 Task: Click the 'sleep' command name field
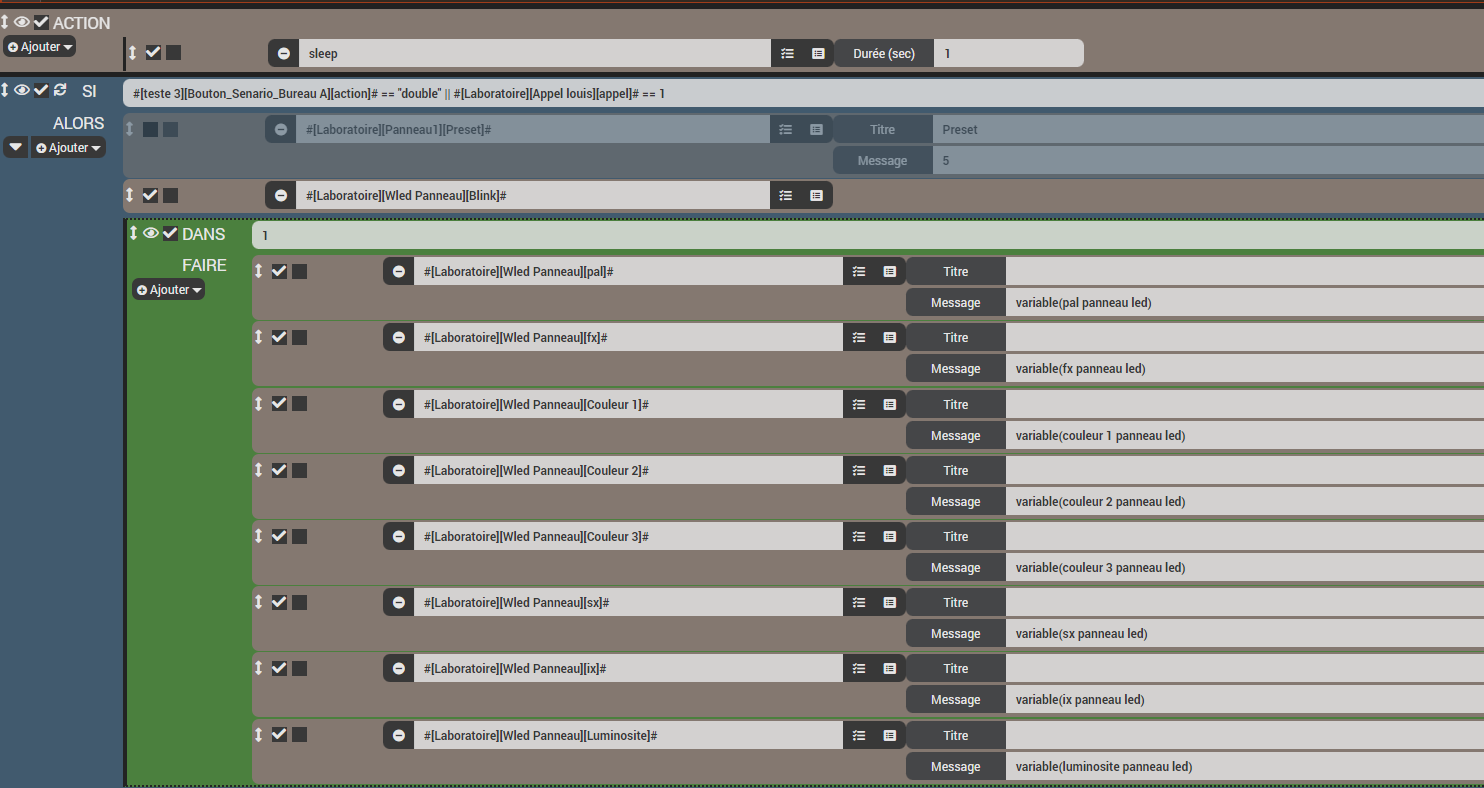[535, 53]
